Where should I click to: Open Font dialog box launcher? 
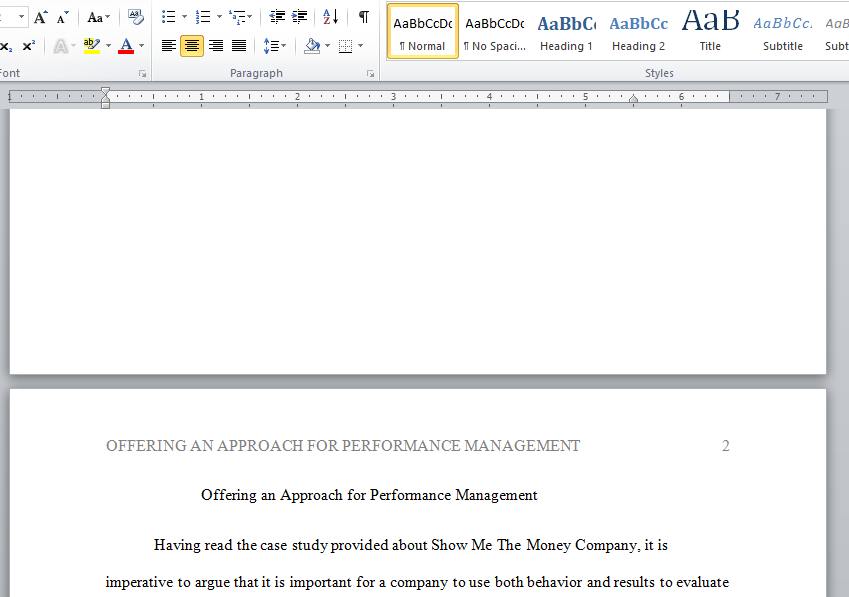(142, 74)
